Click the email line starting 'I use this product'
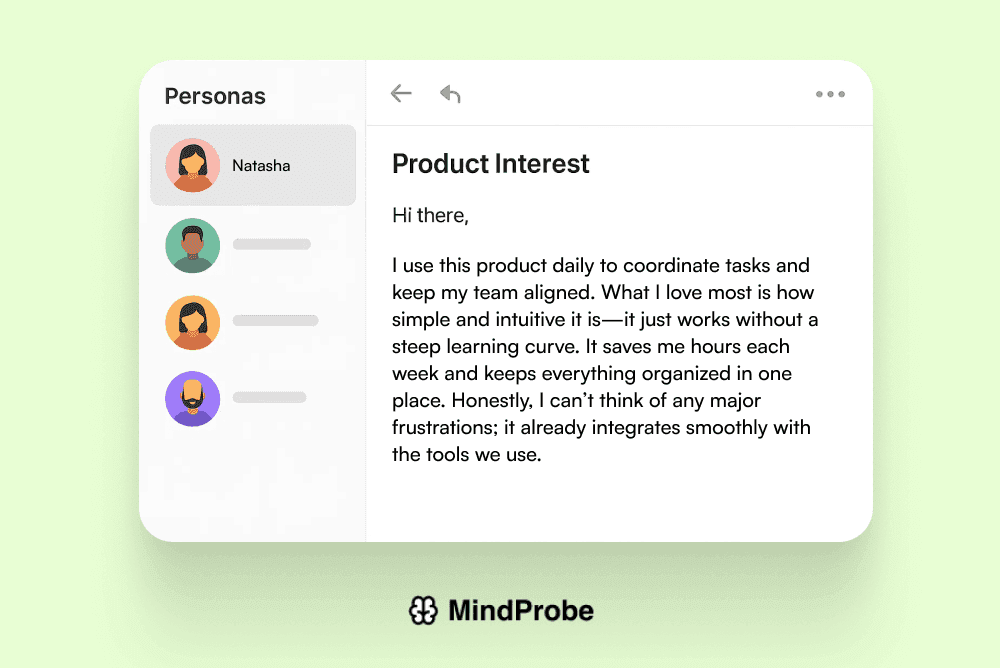This screenshot has height=668, width=1000. (x=600, y=266)
